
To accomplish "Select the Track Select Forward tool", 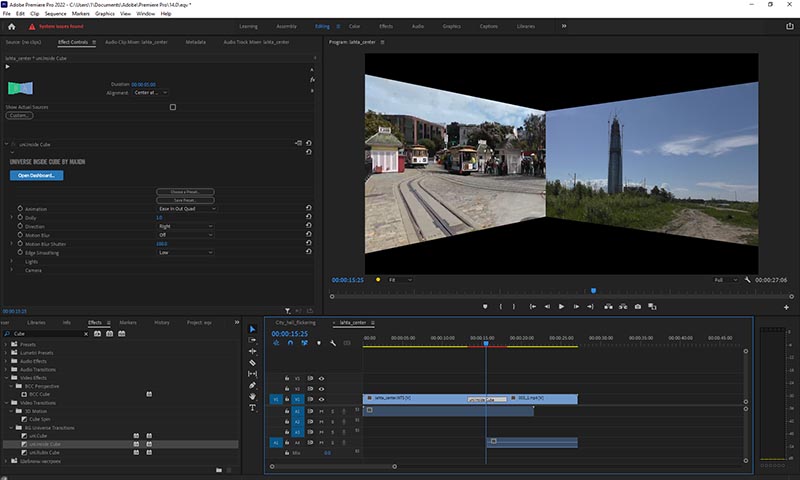I will click(253, 340).
